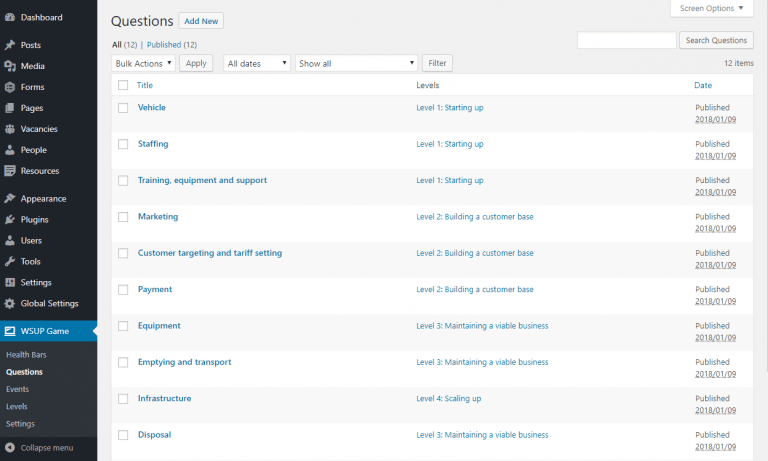The height and width of the screenshot is (461, 768).
Task: Open Level 1: Starting up on Staffing row
Action: pyautogui.click(x=450, y=144)
